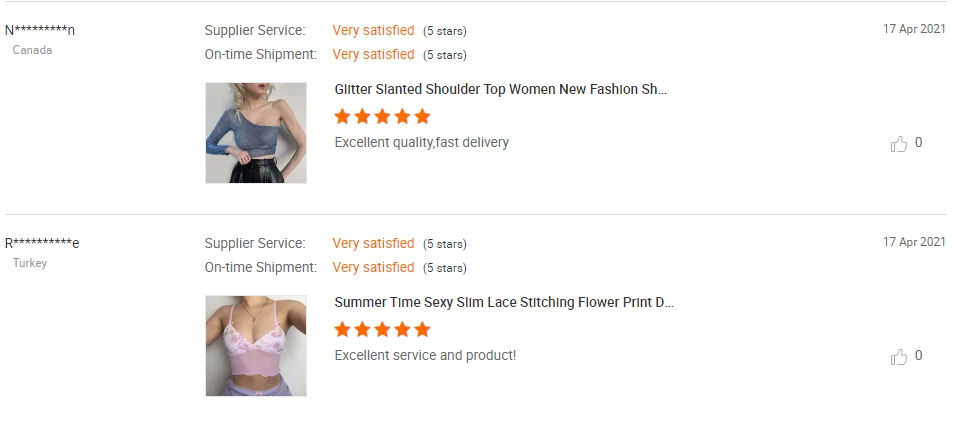Click the fifth star of lace top rating
954x427 pixels.
422,329
